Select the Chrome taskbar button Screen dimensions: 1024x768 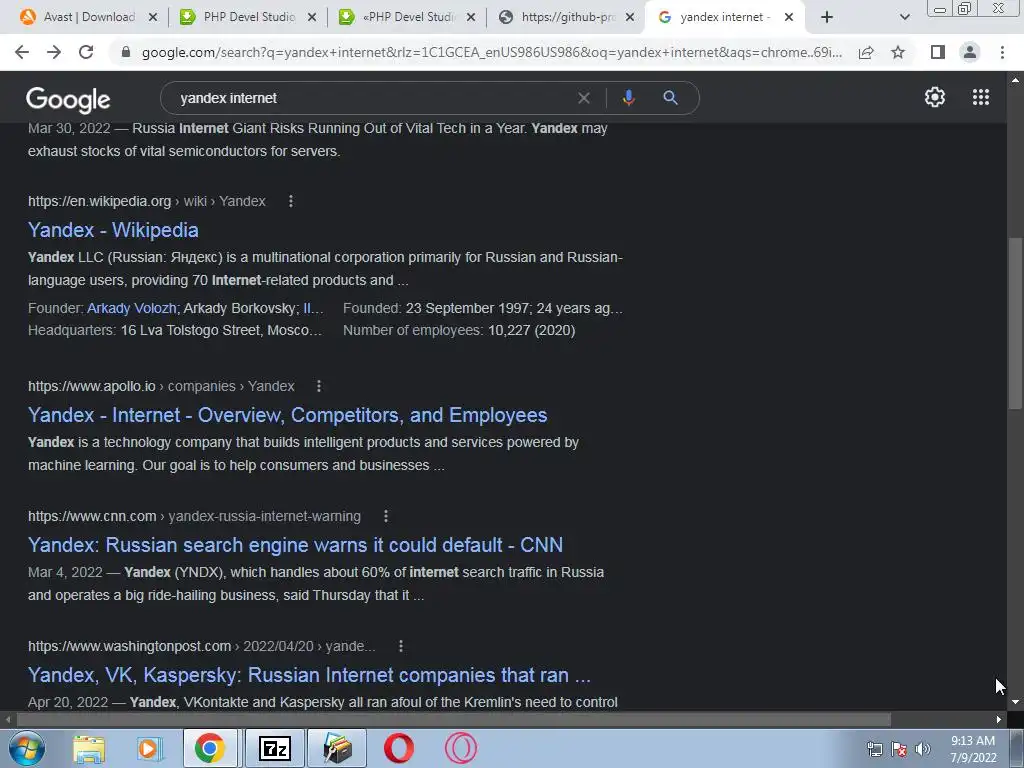210,748
